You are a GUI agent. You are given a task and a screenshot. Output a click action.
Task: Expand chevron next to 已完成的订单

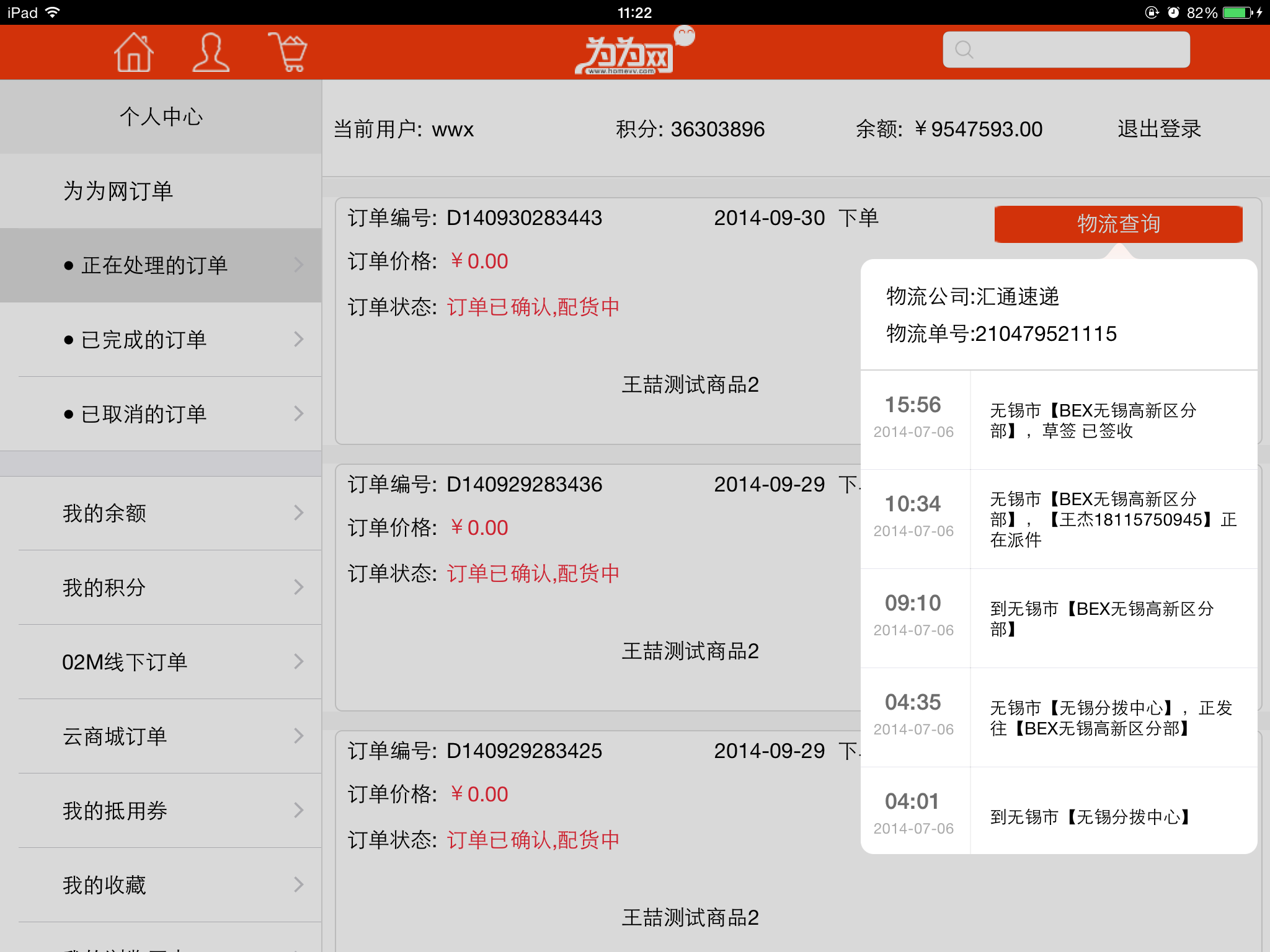click(299, 339)
